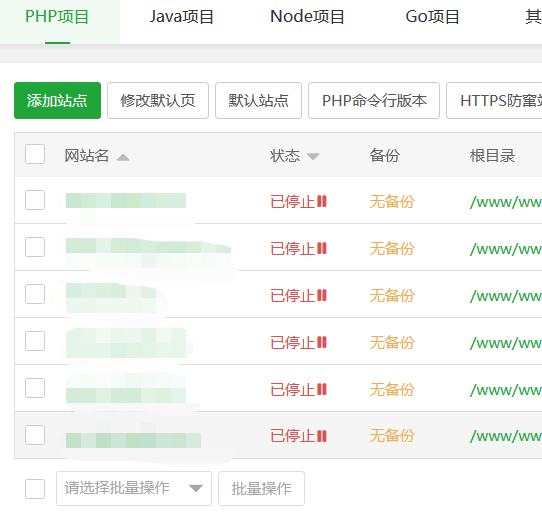Click 已停止 status in the sixth row
This screenshot has height=516, width=542.
point(292,435)
